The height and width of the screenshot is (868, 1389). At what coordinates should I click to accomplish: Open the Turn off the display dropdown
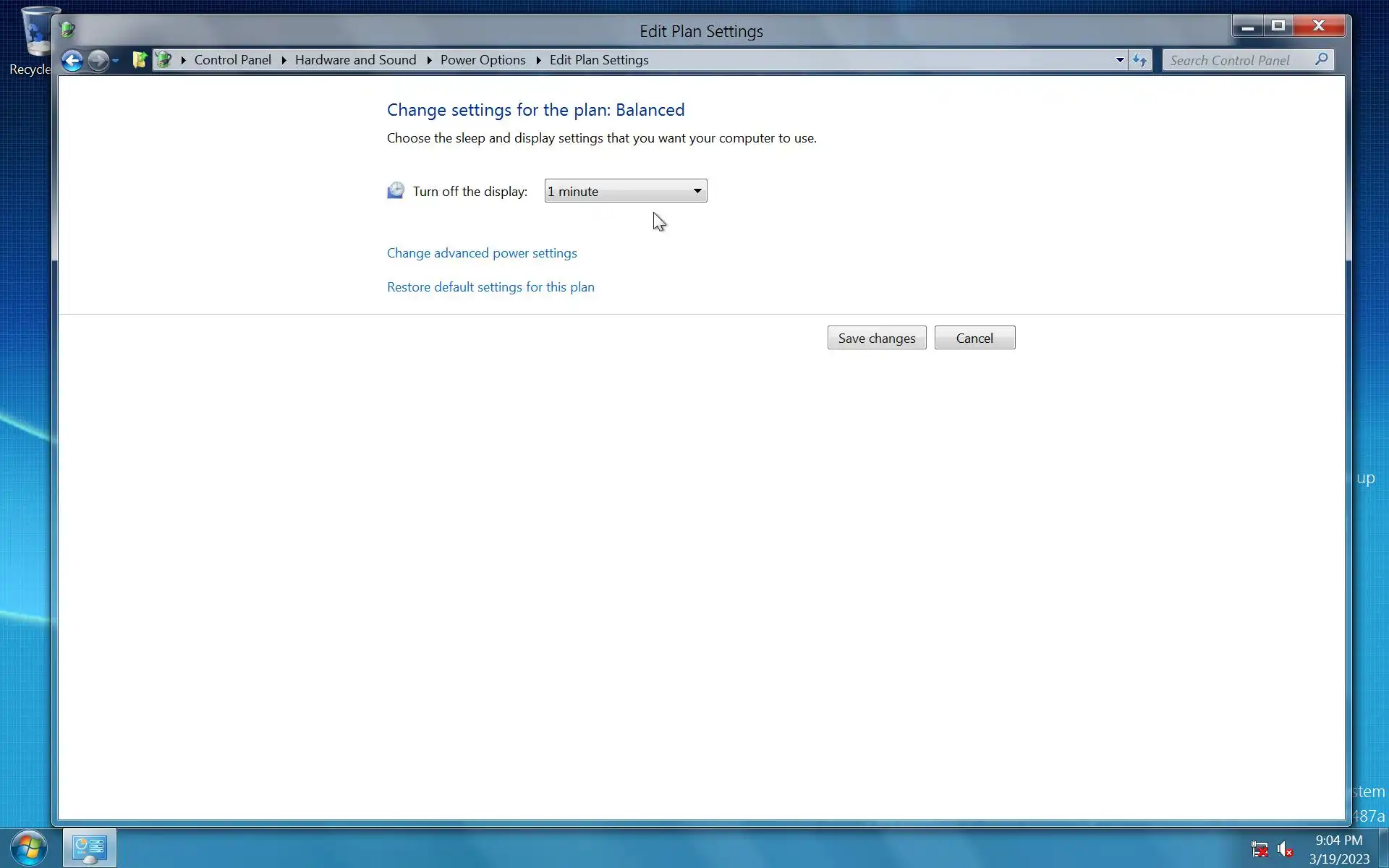click(625, 191)
